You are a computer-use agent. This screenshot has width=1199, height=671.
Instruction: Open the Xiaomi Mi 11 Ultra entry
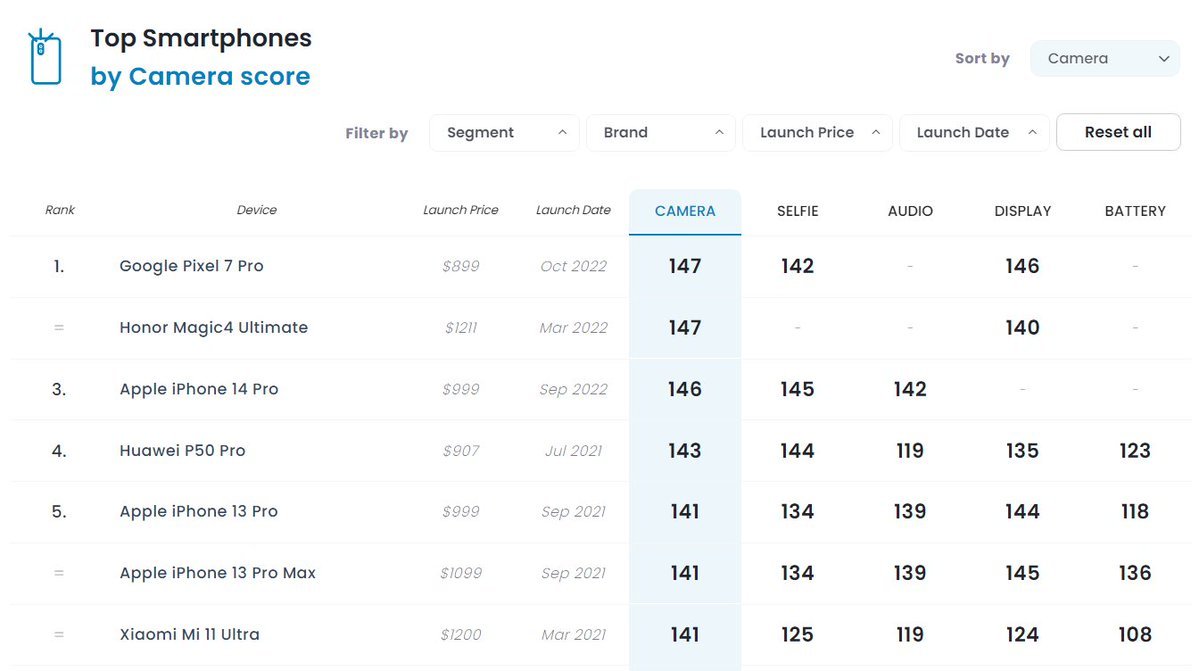tap(189, 634)
